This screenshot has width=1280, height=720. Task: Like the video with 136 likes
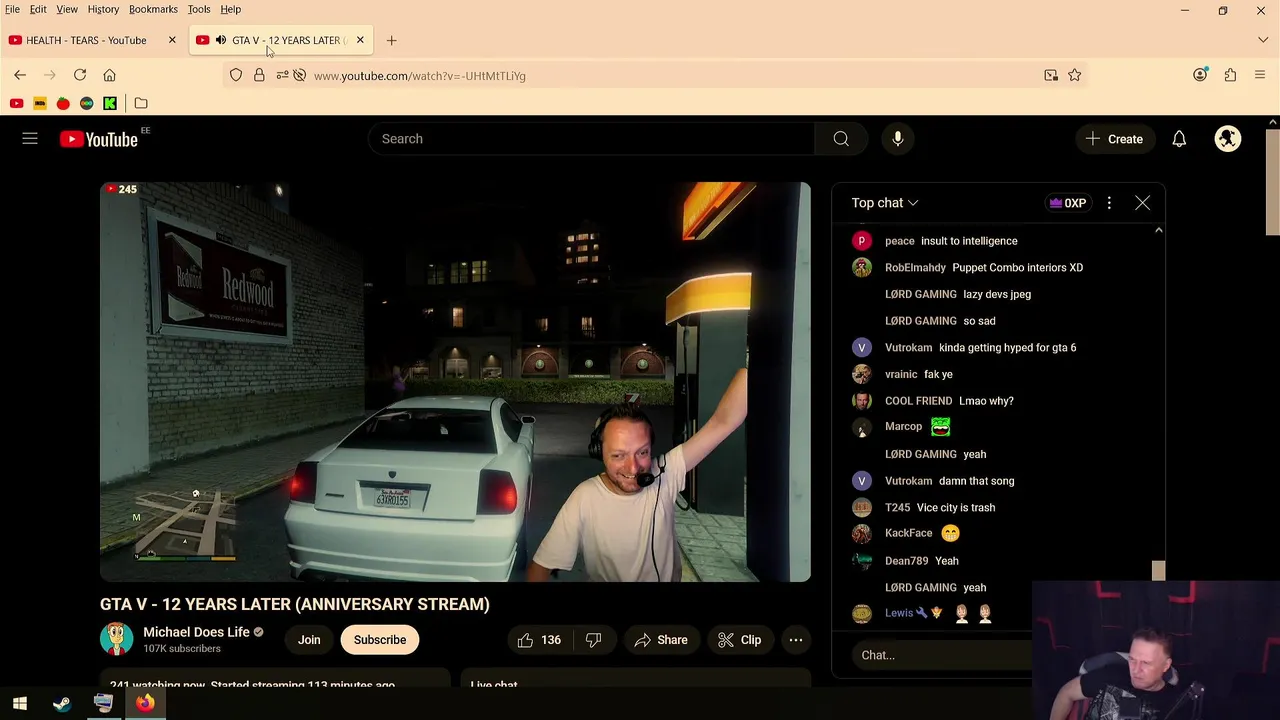[x=538, y=640]
